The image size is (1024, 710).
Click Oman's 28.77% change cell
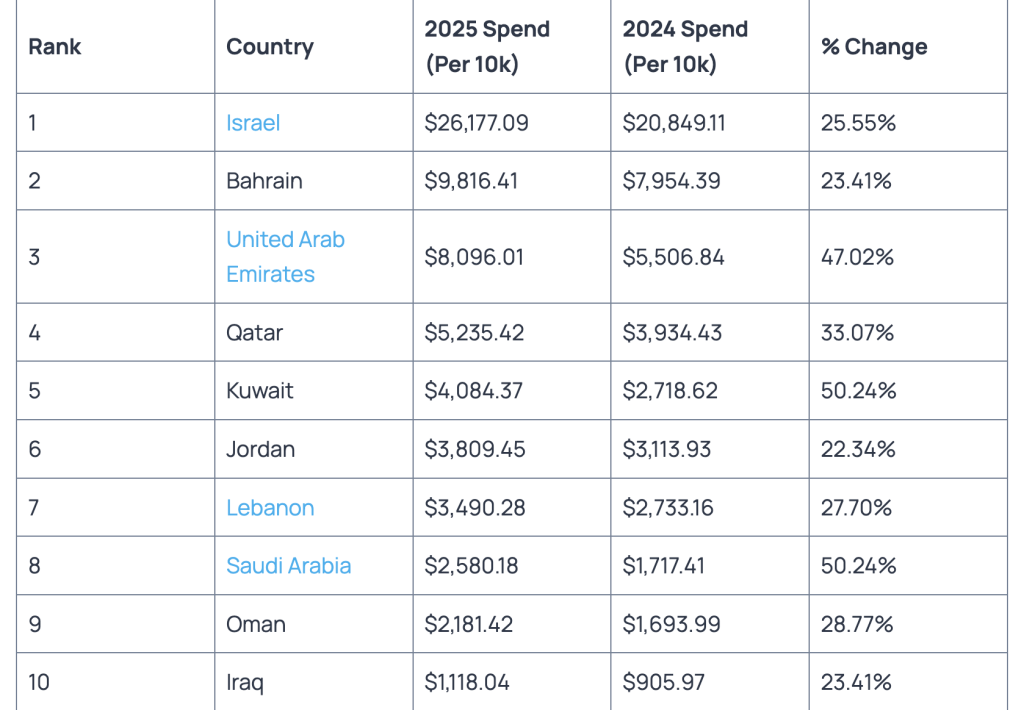coord(857,624)
